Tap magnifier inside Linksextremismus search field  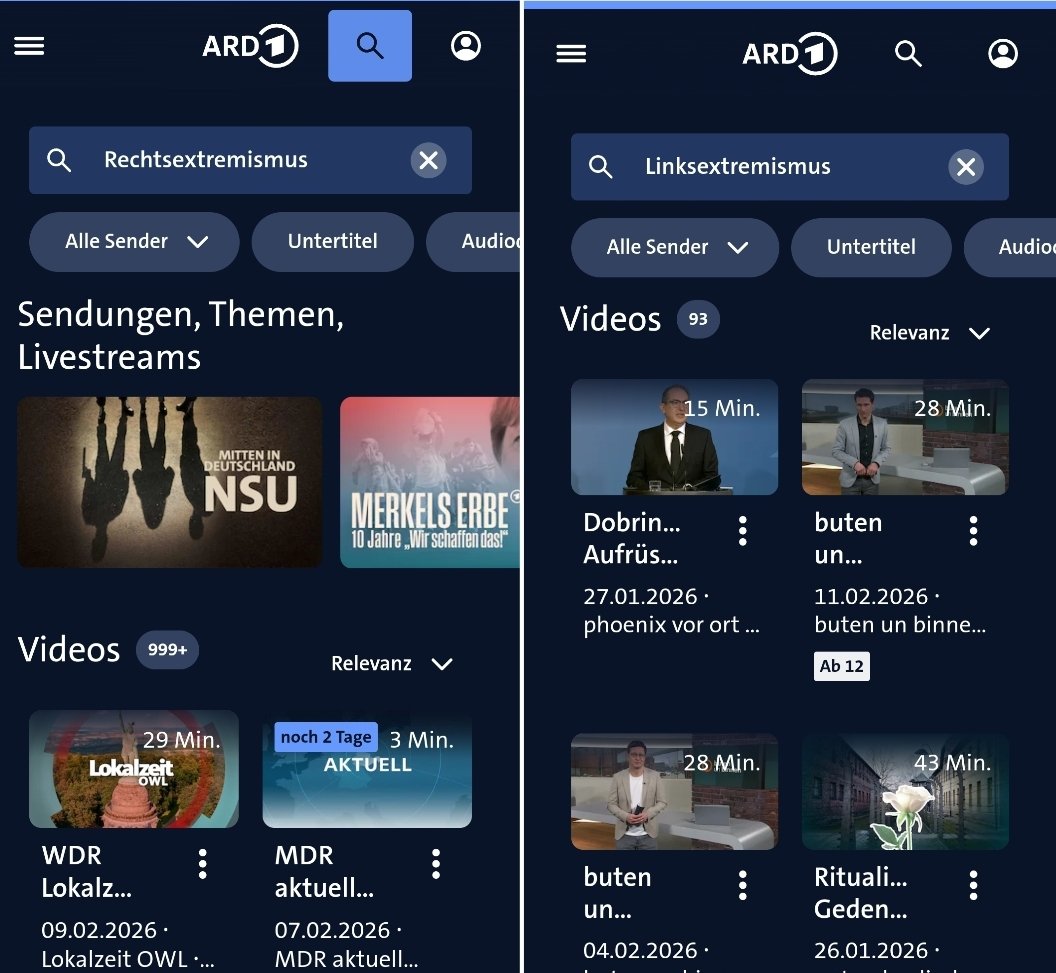coord(600,166)
